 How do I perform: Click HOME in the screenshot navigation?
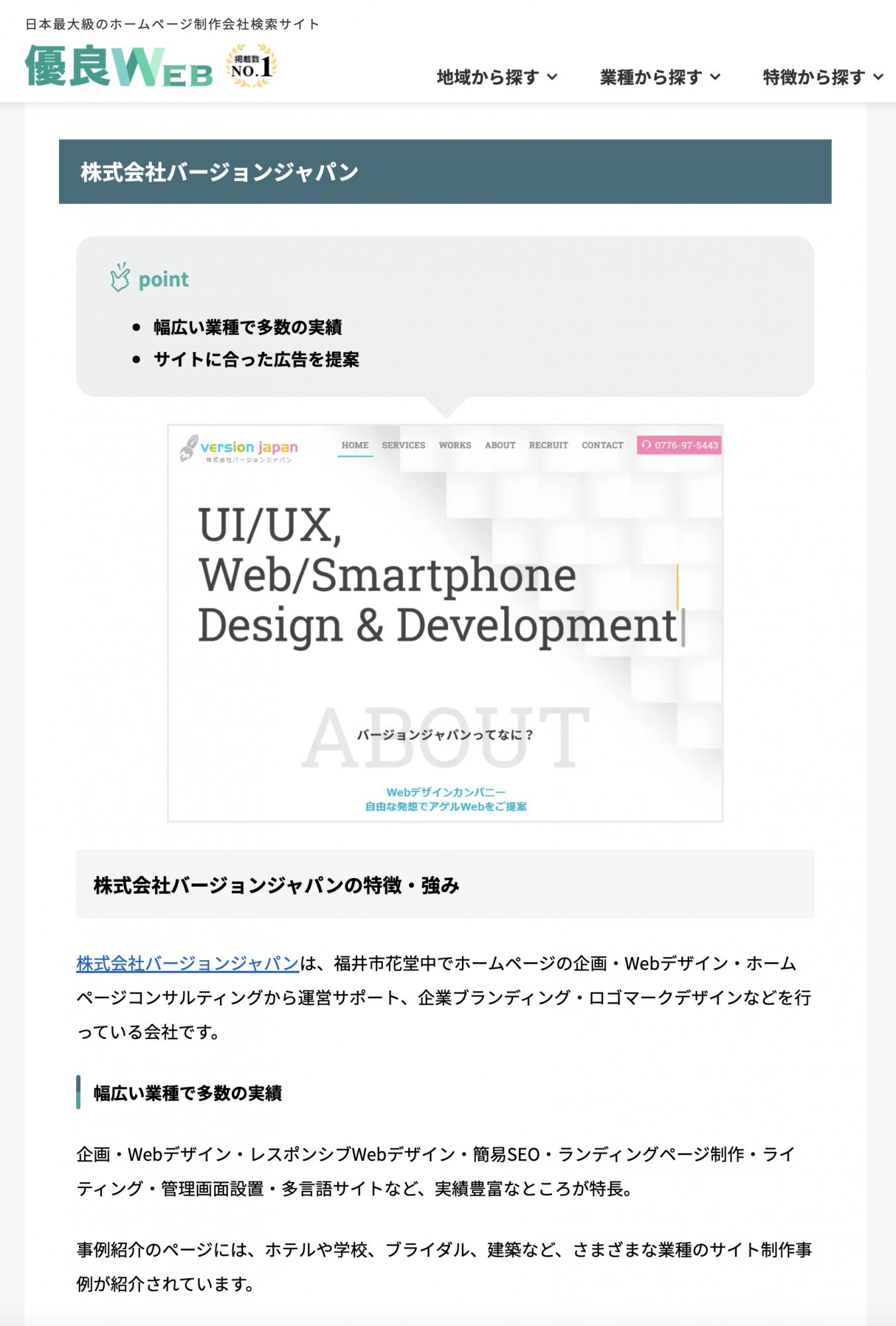[x=355, y=445]
